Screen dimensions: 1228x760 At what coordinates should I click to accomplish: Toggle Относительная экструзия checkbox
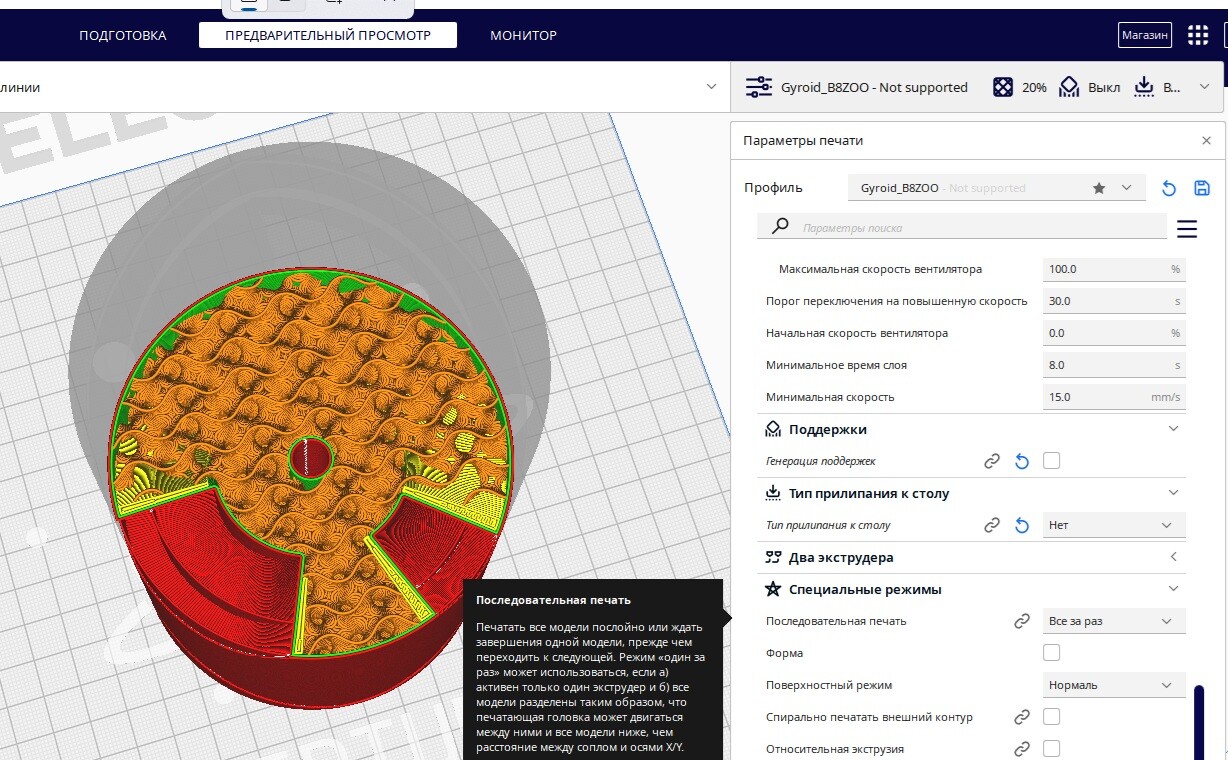[x=1051, y=749]
